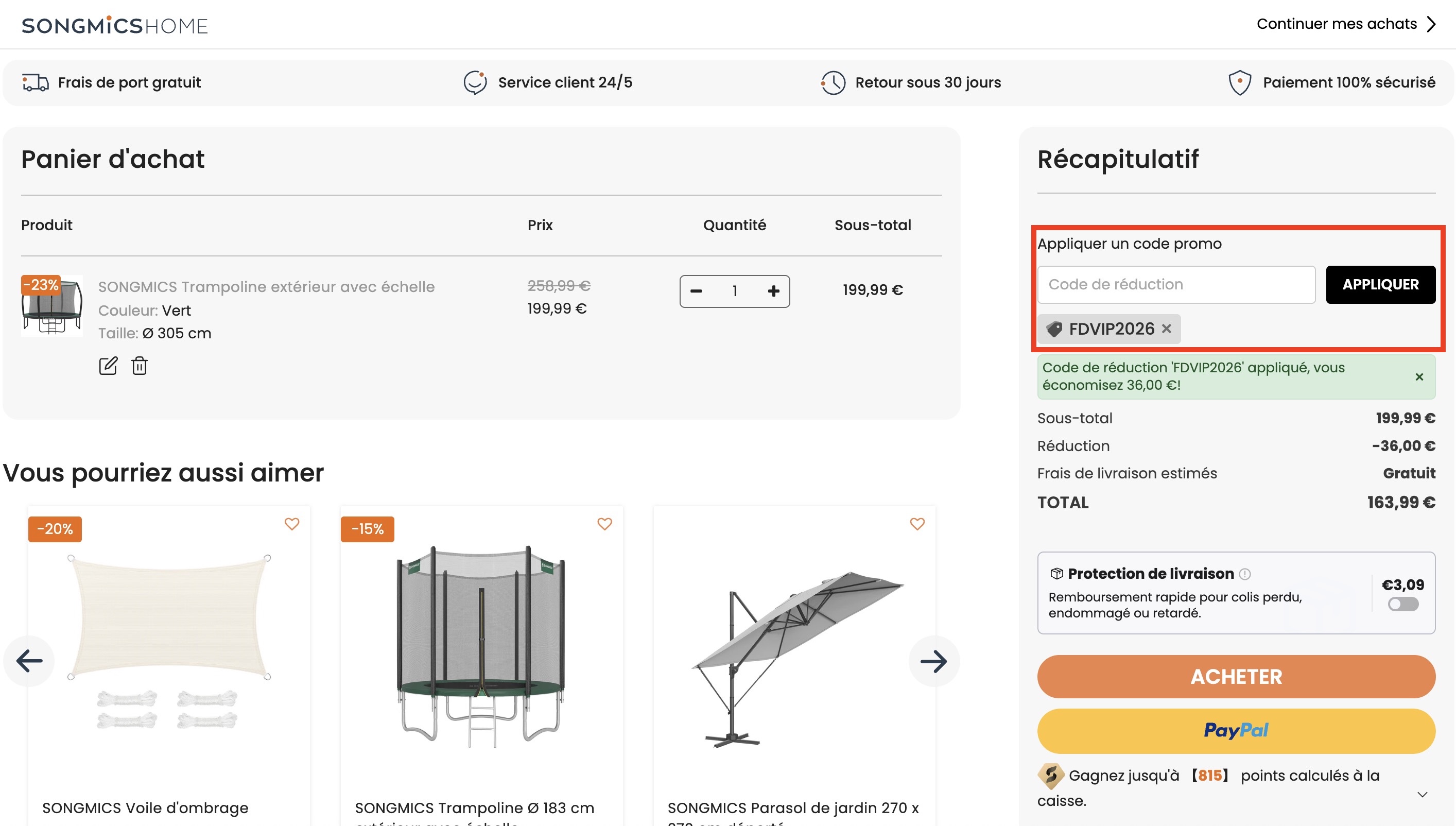Pay with the PayPal button
This screenshot has height=826, width=1456.
1236,731
